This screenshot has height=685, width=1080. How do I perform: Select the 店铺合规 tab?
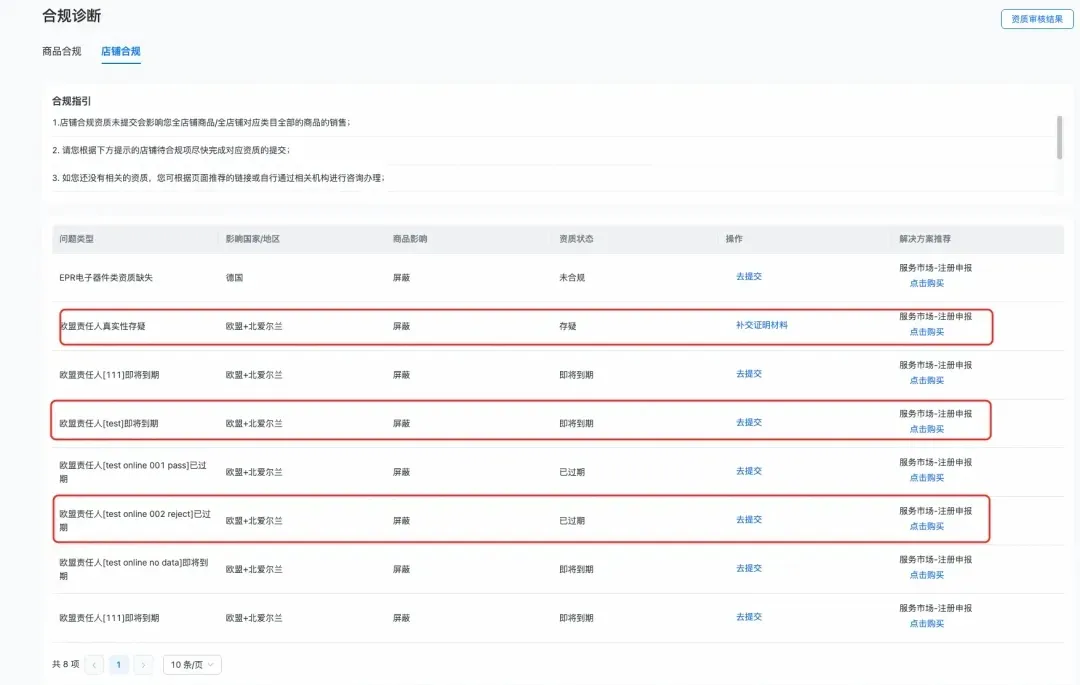pyautogui.click(x=121, y=51)
